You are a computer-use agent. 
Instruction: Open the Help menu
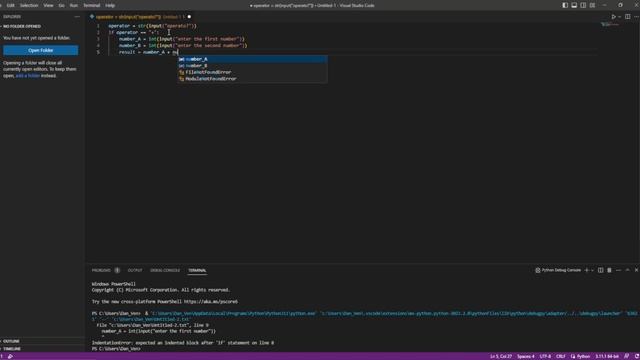tap(110, 5)
